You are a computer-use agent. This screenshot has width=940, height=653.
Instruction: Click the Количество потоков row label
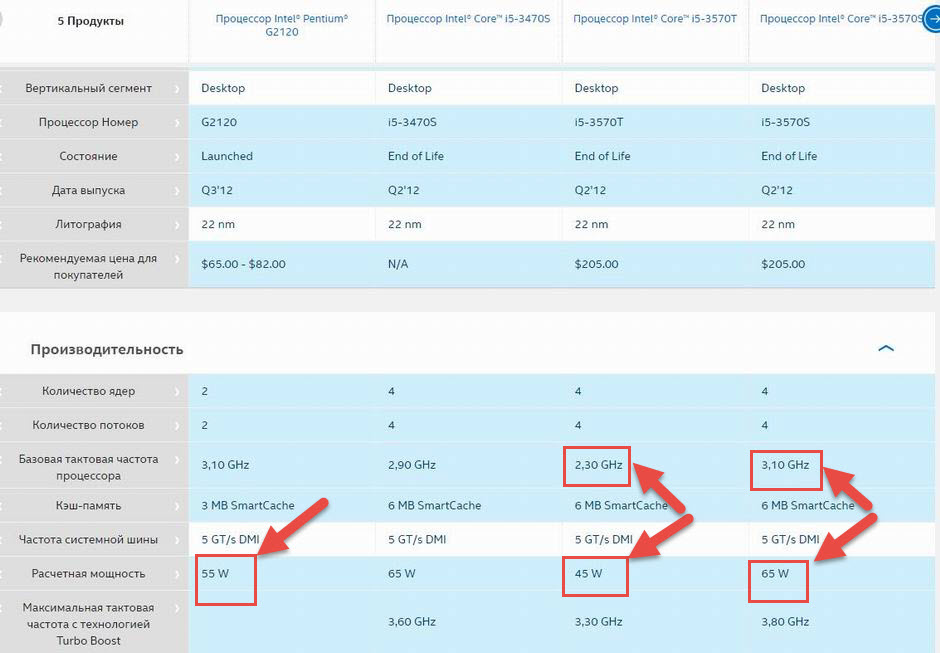tap(88, 425)
